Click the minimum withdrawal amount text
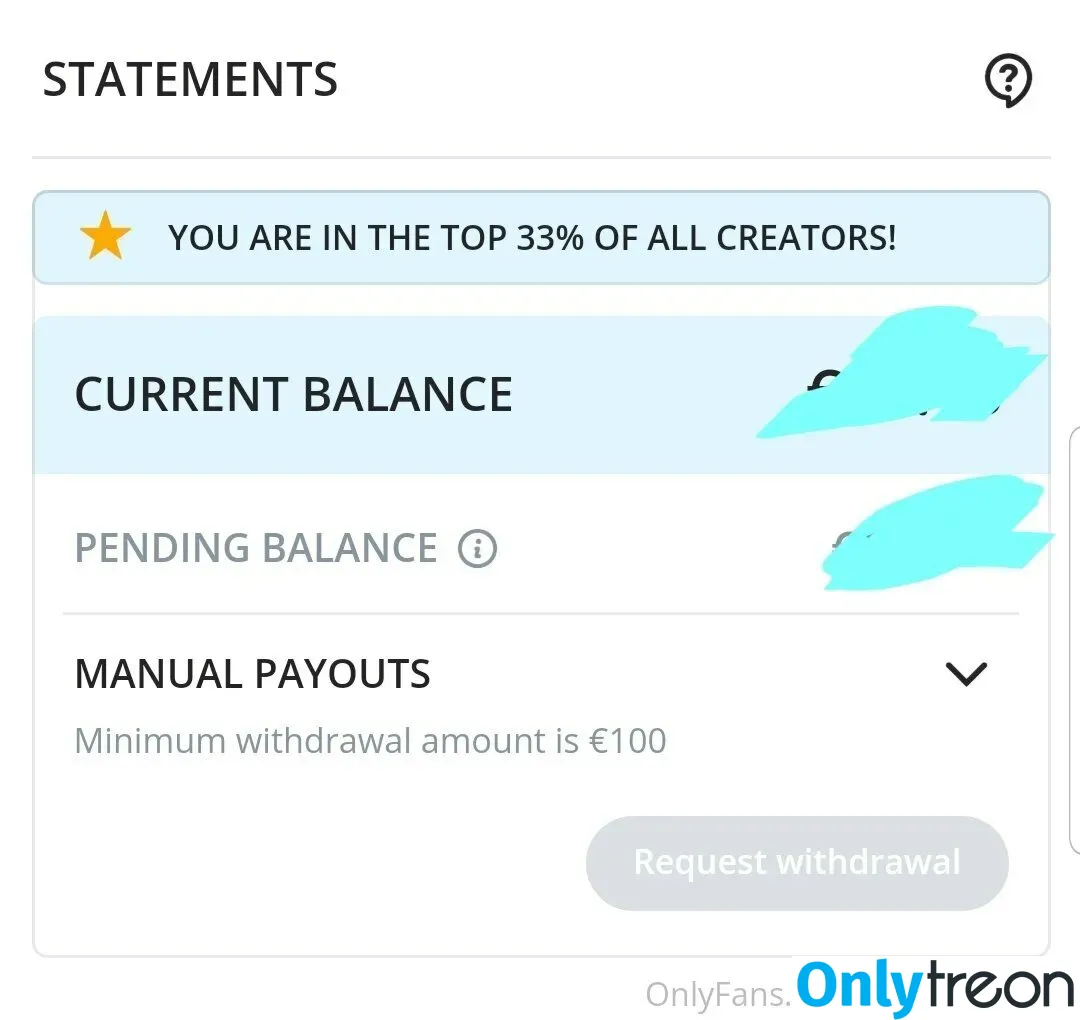Viewport: 1080px width, 1020px height. tap(371, 741)
